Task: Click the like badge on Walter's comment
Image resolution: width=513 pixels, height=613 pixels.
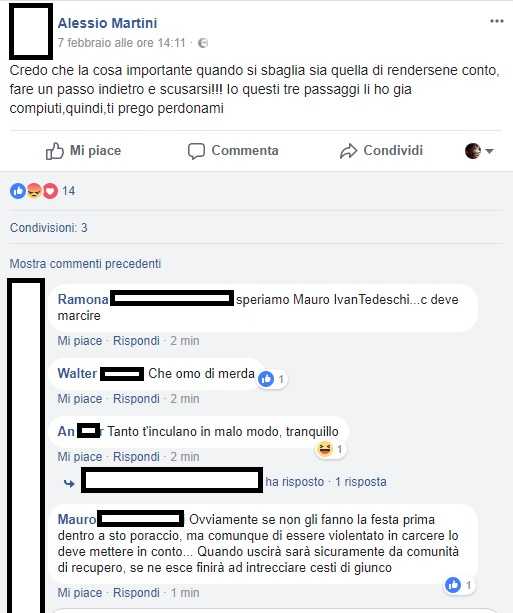Action: [266, 379]
